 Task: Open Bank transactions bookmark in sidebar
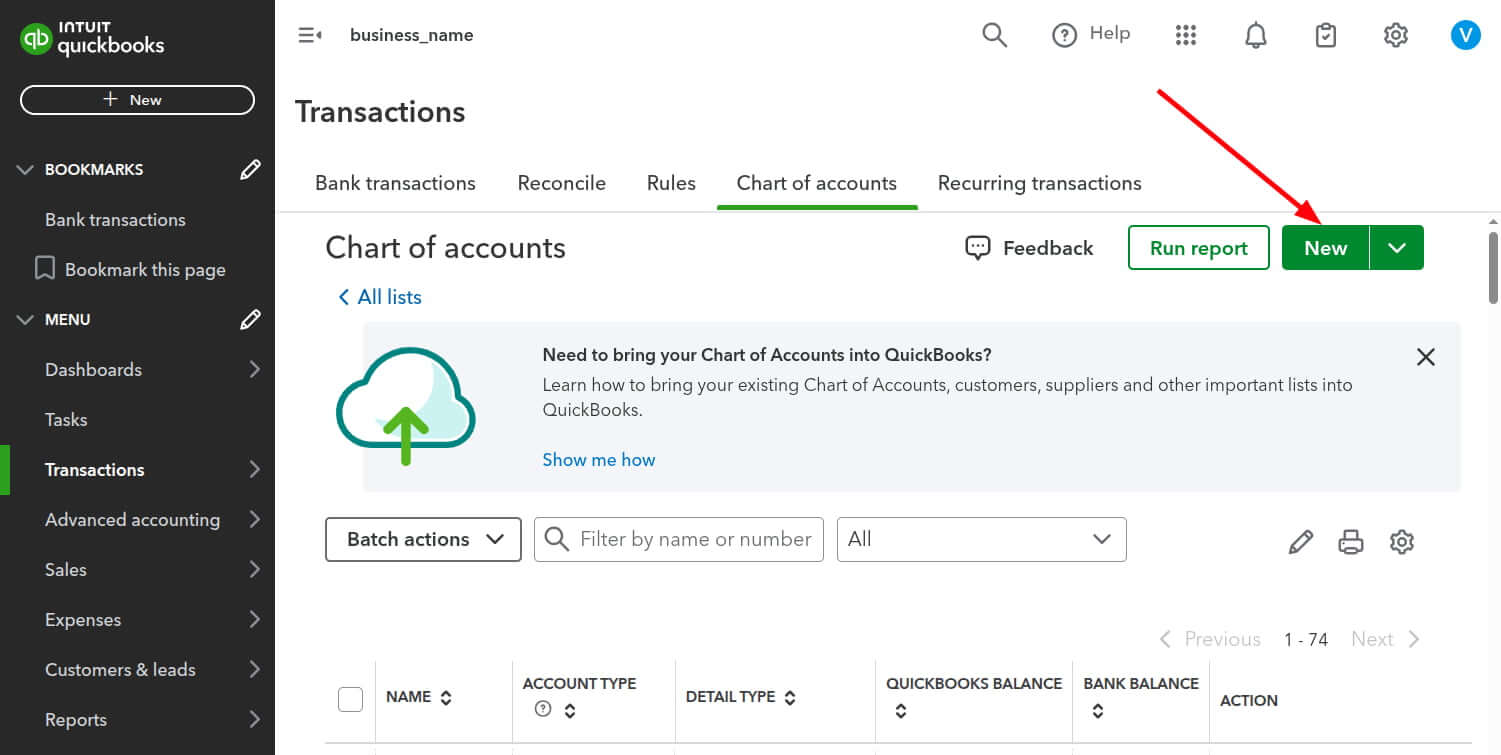click(115, 219)
